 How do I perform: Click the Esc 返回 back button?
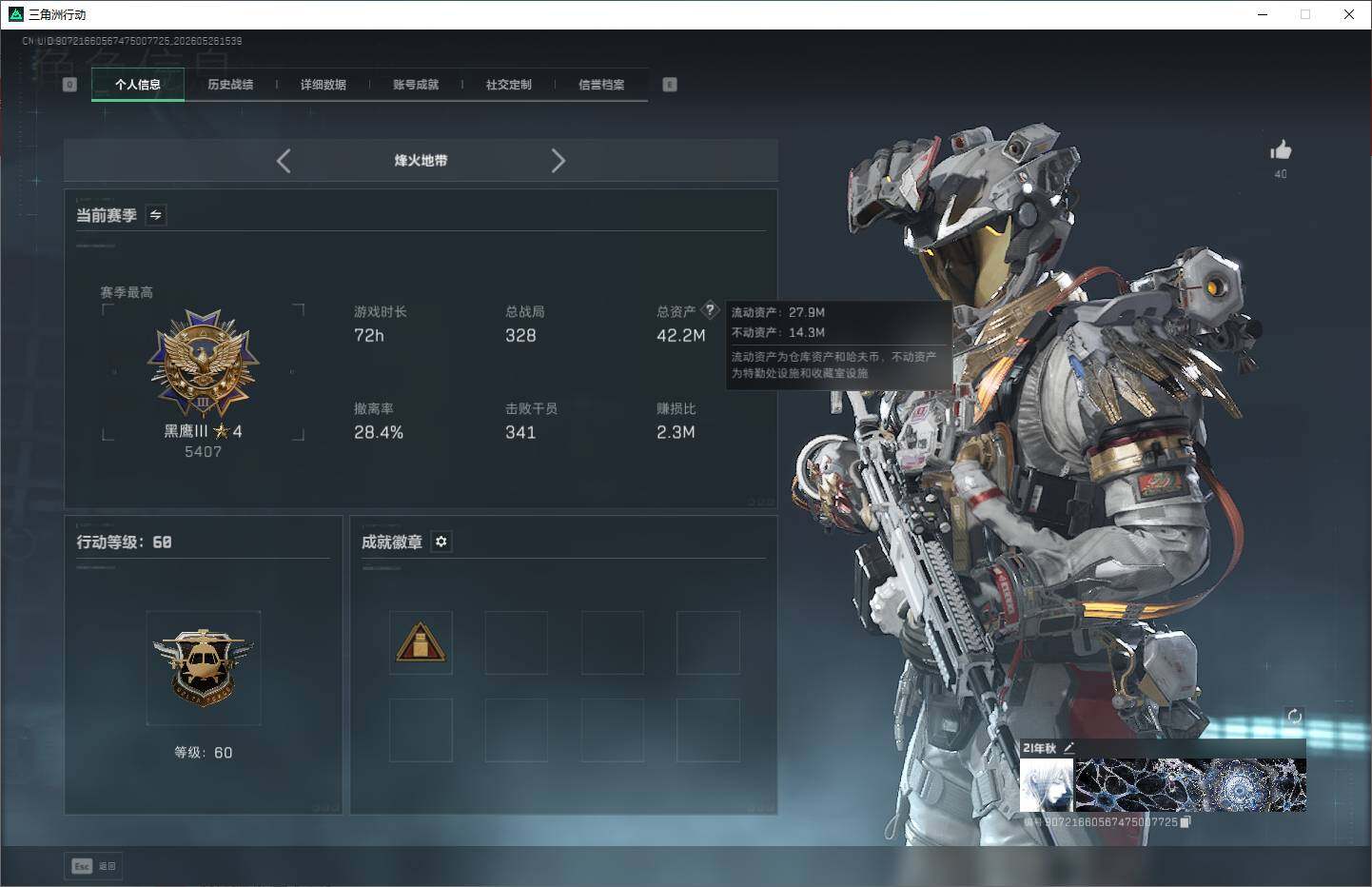coord(94,866)
